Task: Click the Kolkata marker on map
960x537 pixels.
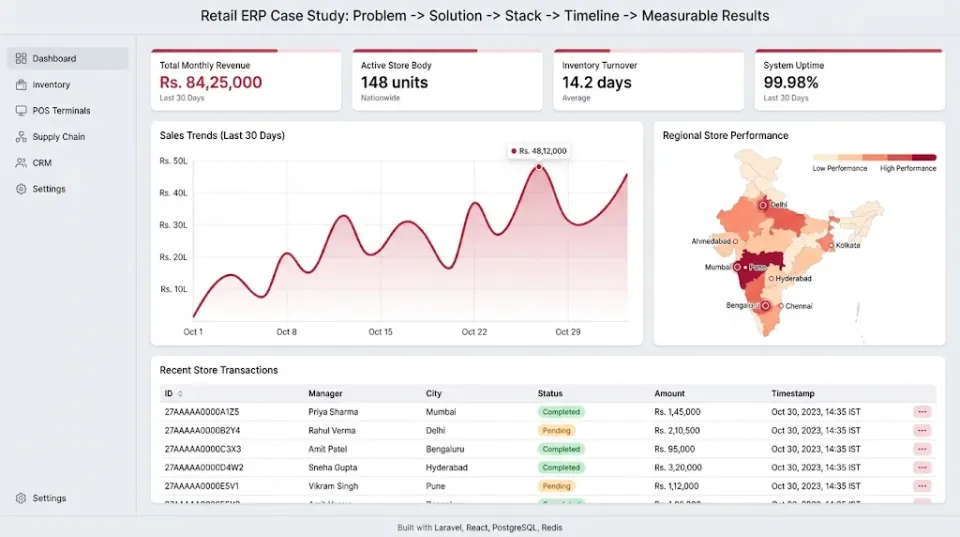Action: (831, 246)
